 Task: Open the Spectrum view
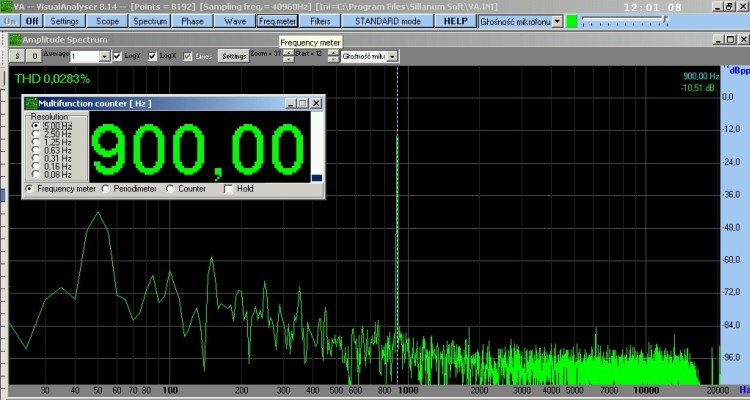point(150,21)
